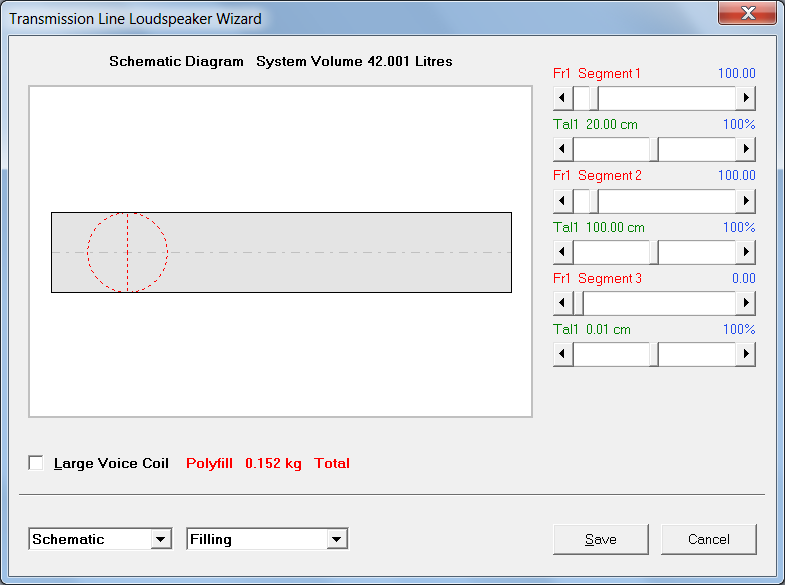This screenshot has width=785, height=585.
Task: Click the Fr1 Segment 3 label
Action: (597, 278)
